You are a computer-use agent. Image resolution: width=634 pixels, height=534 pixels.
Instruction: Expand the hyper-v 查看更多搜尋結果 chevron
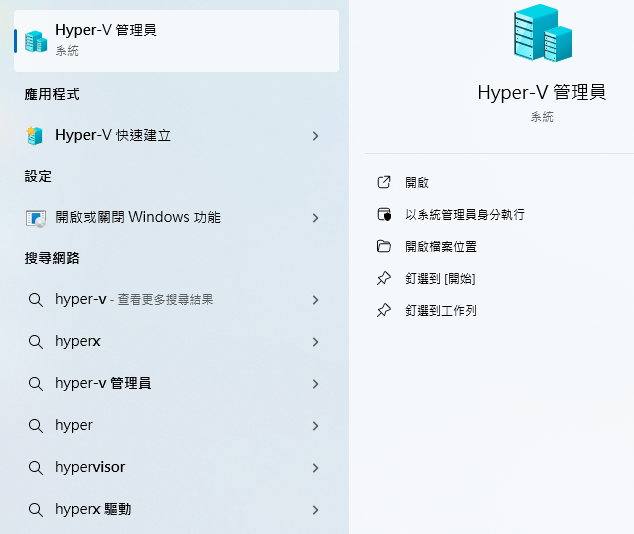tap(315, 300)
